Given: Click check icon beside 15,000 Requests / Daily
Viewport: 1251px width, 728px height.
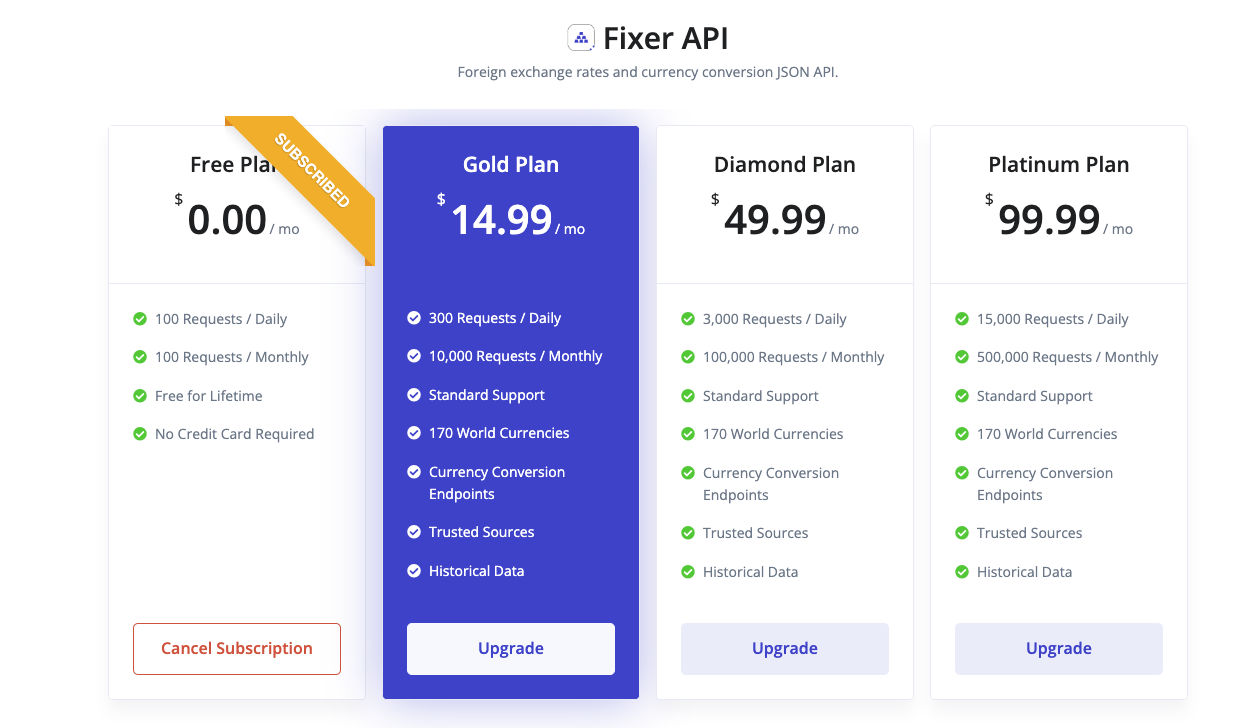Looking at the screenshot, I should tap(962, 319).
